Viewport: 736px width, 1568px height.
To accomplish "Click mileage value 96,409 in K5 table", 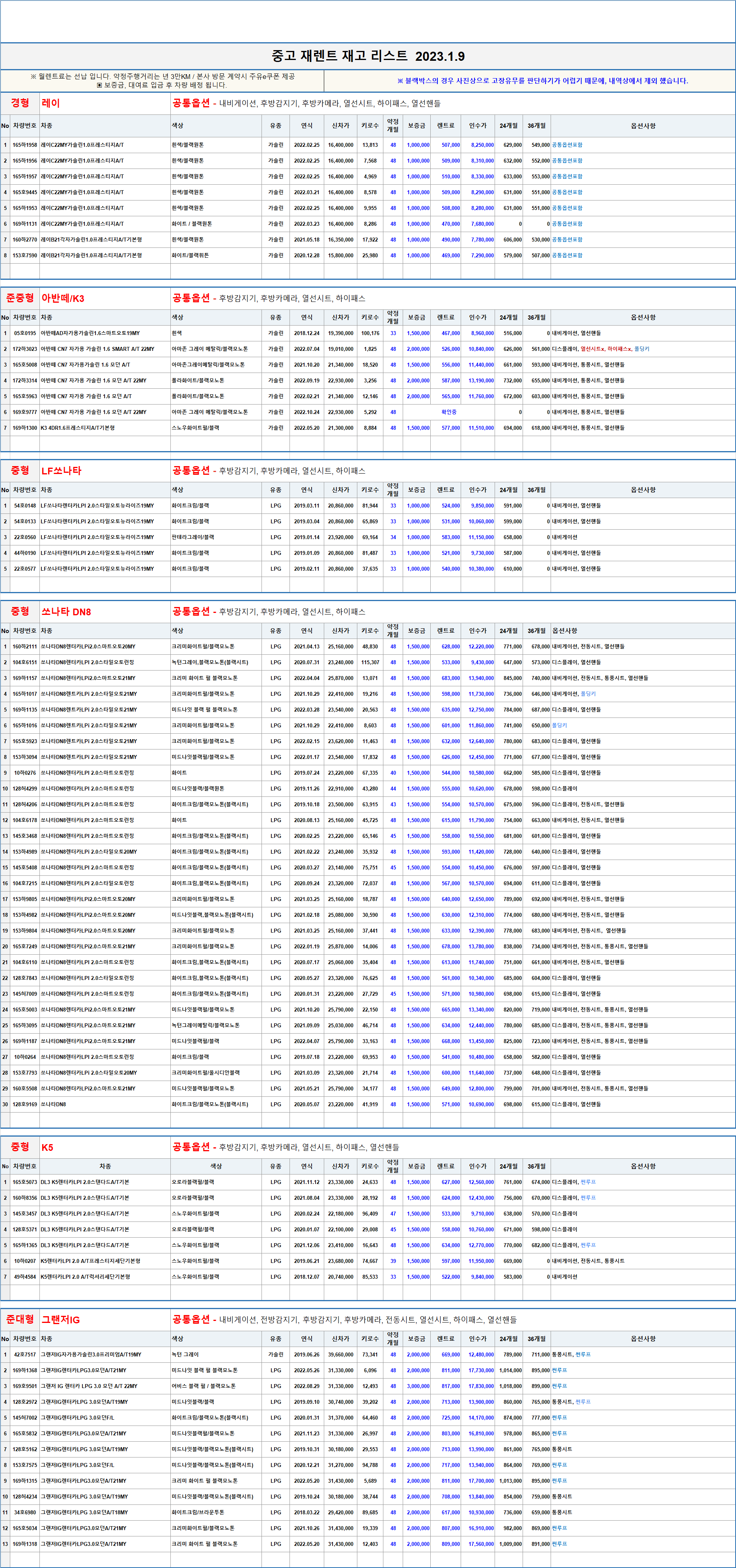I will tap(370, 1214).
